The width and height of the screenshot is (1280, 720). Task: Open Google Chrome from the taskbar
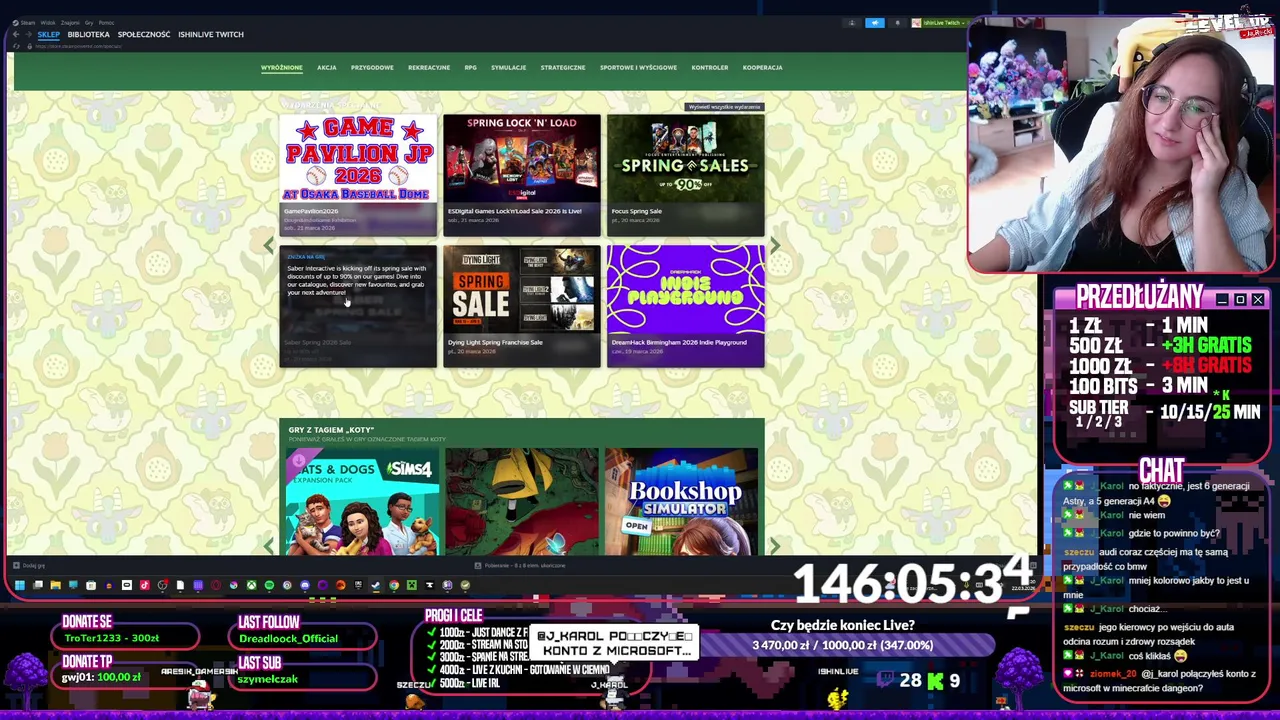(x=394, y=585)
